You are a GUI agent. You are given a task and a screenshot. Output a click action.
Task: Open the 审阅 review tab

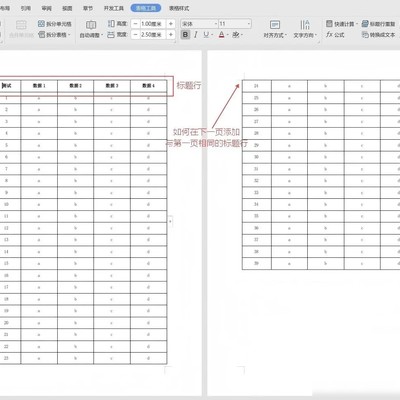47,8
